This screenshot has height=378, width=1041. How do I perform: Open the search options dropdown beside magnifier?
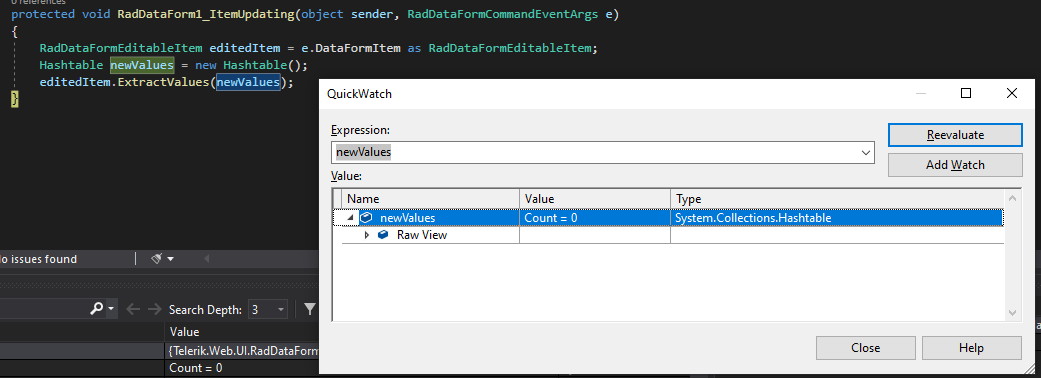coord(111,310)
